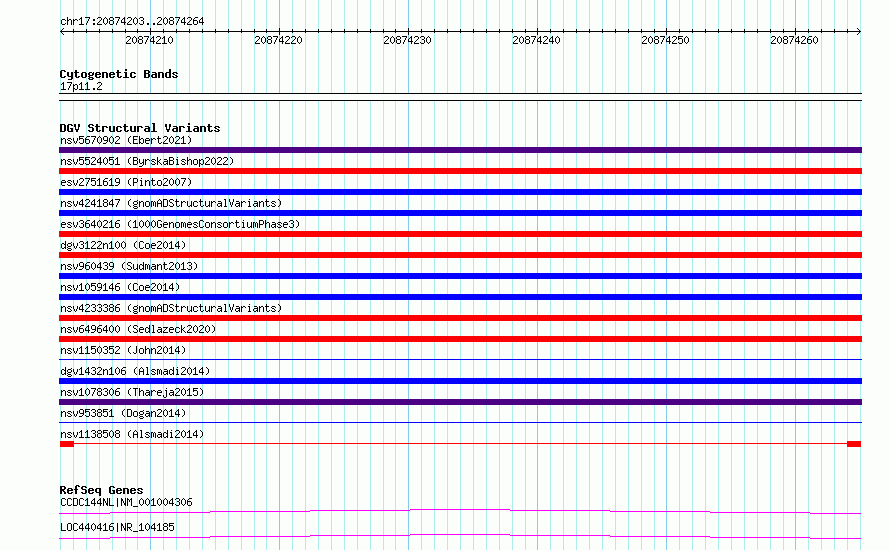
Task: Click the nsv960439 (Sudmant2013) label
Action: coord(129,266)
